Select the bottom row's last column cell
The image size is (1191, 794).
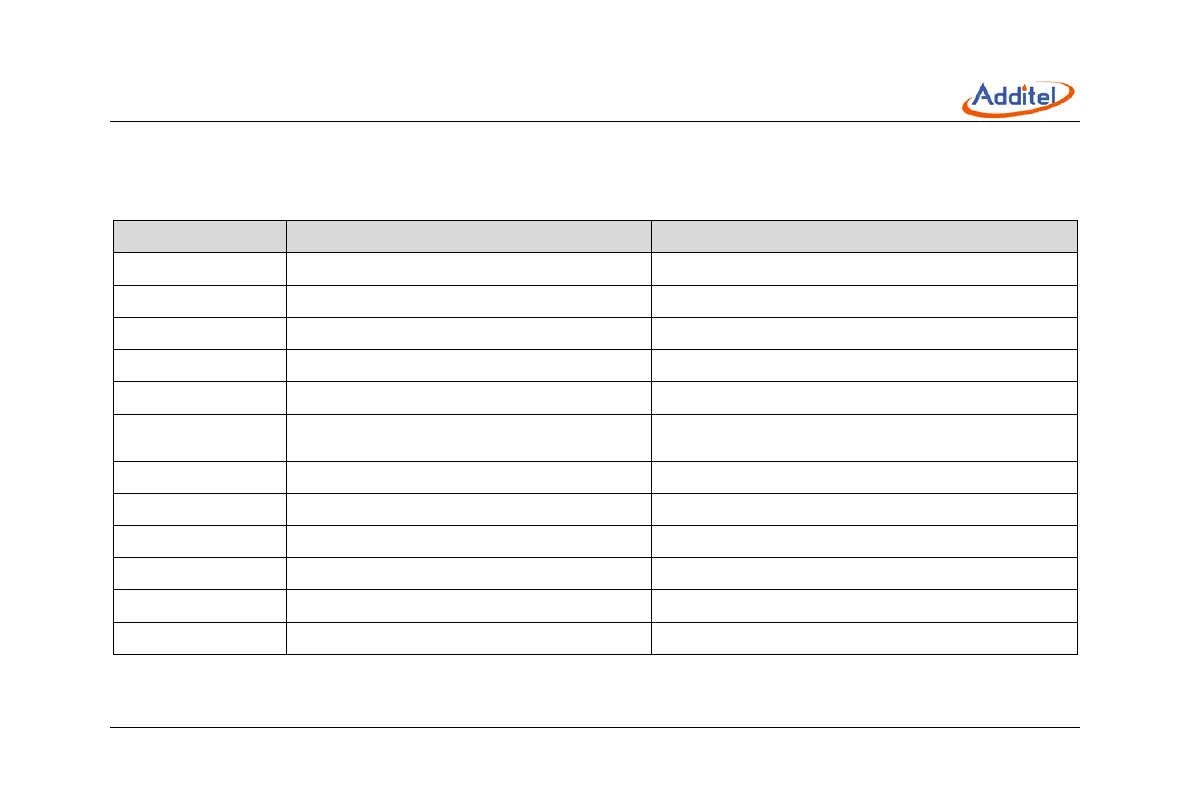(864, 638)
